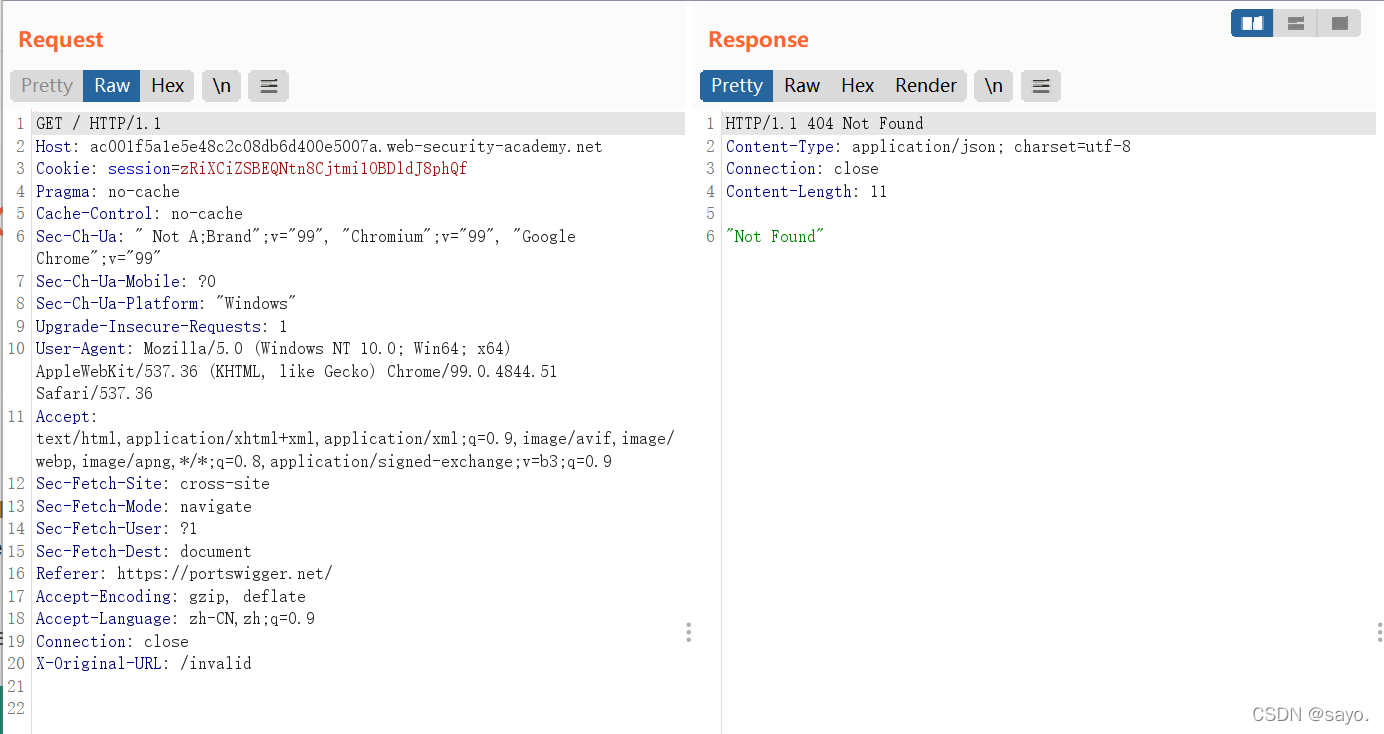Click the Content-Length: 11 header
Viewport: 1384px width, 734px height.
(807, 192)
